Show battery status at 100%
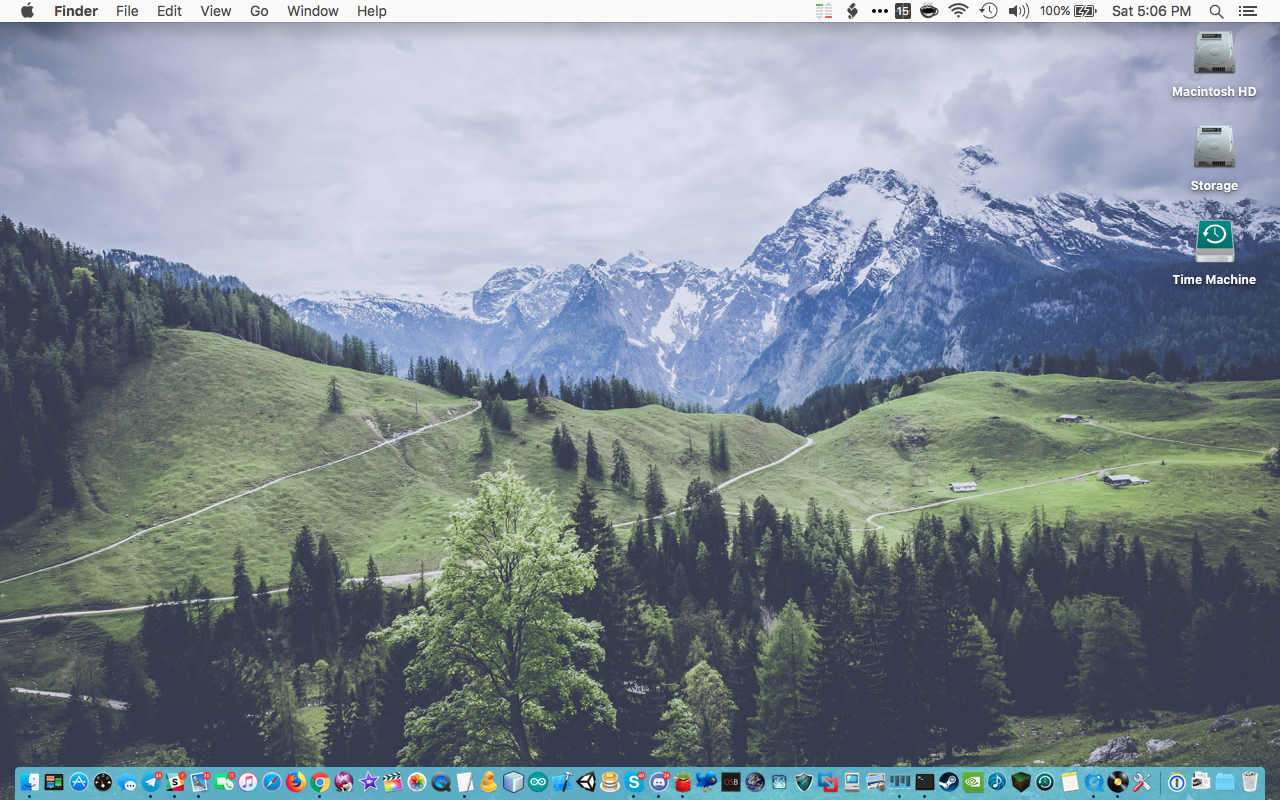 pyautogui.click(x=1069, y=11)
